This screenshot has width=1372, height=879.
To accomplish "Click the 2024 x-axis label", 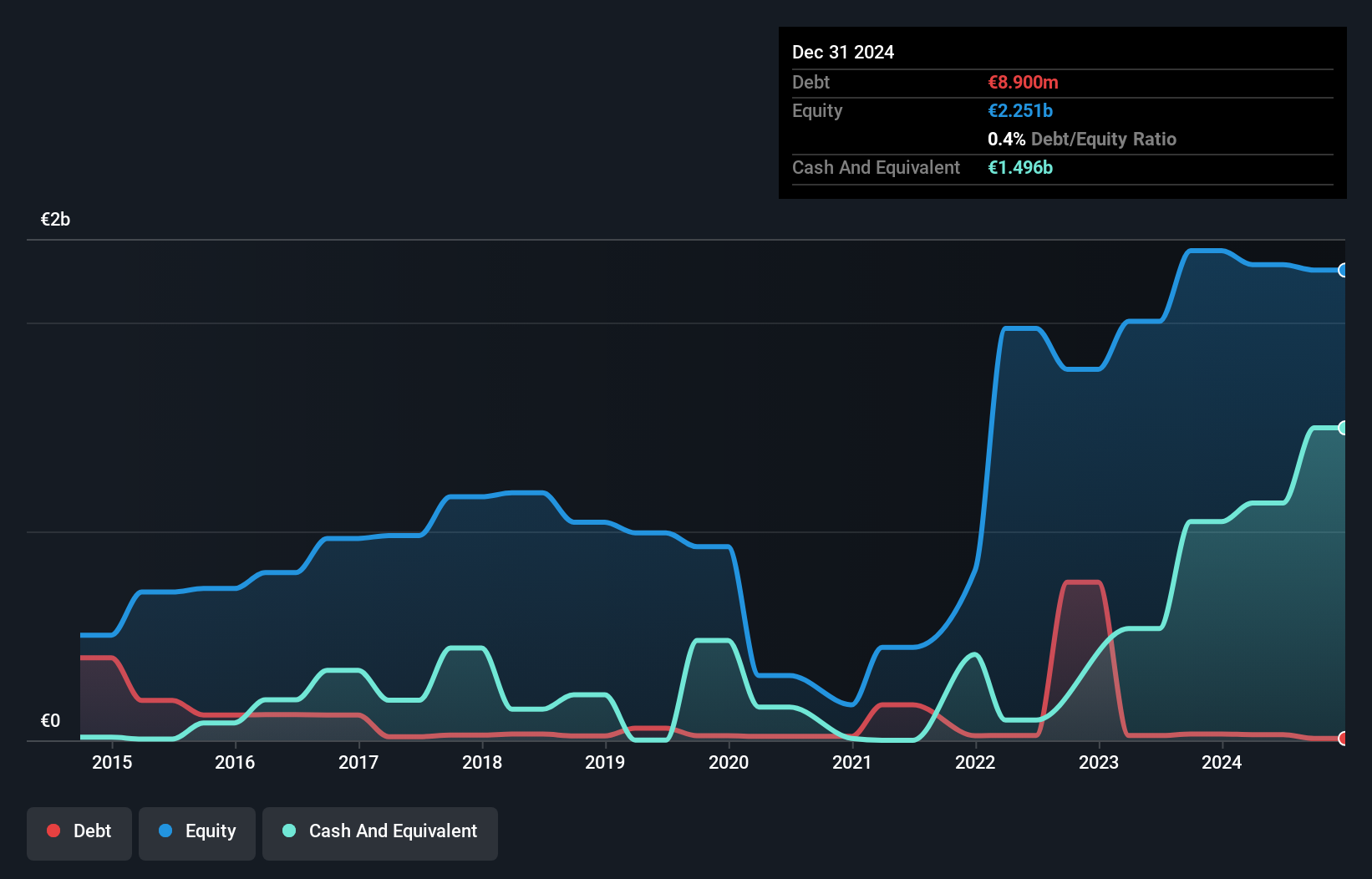I will [1222, 762].
